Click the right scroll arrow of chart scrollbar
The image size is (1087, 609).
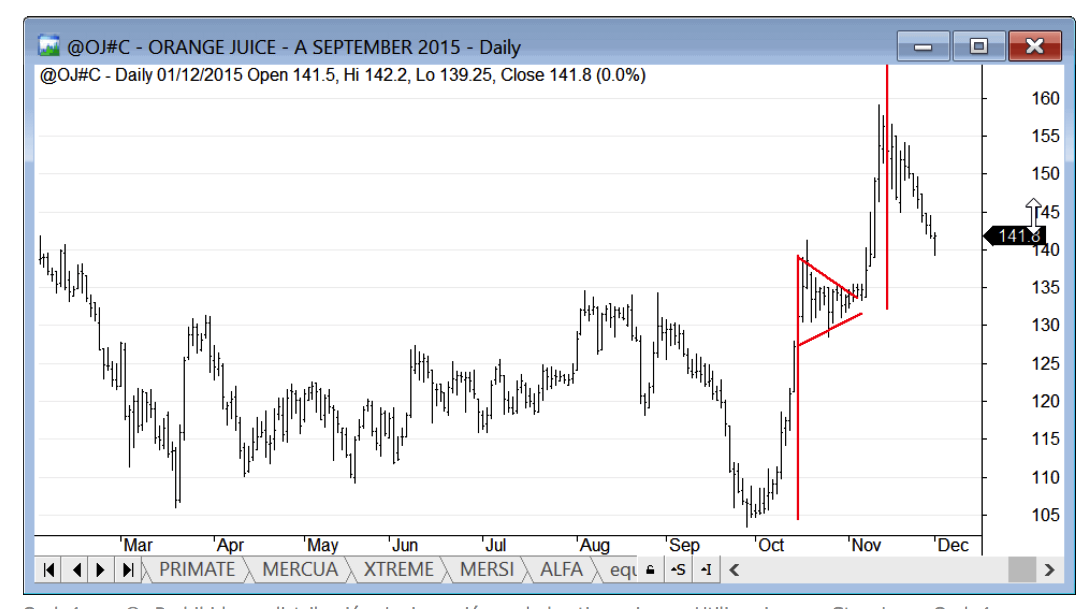tap(1049, 570)
